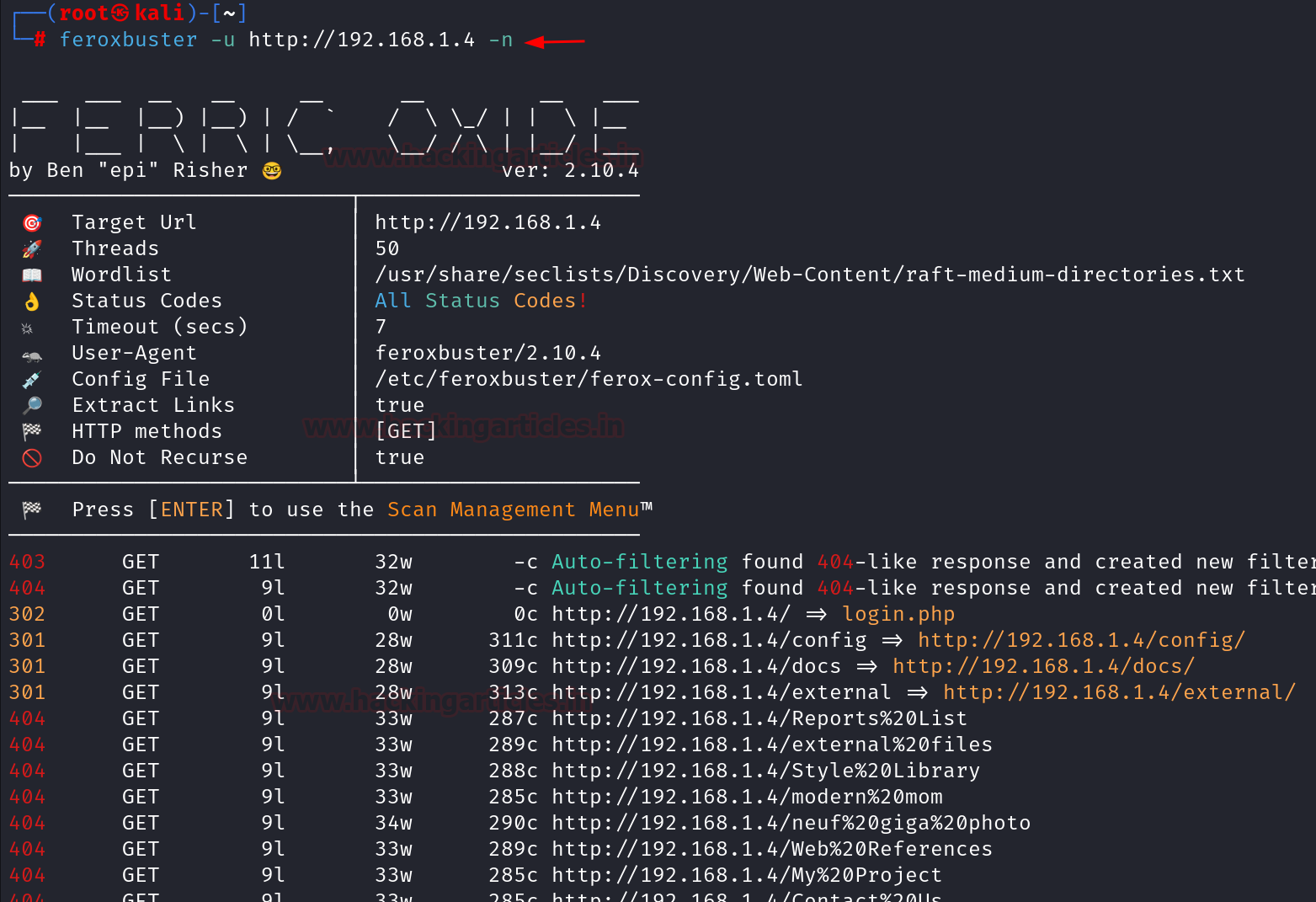Open the http://192.168.1.4/external/ redirect link
The image size is (1316, 902).
[1119, 692]
